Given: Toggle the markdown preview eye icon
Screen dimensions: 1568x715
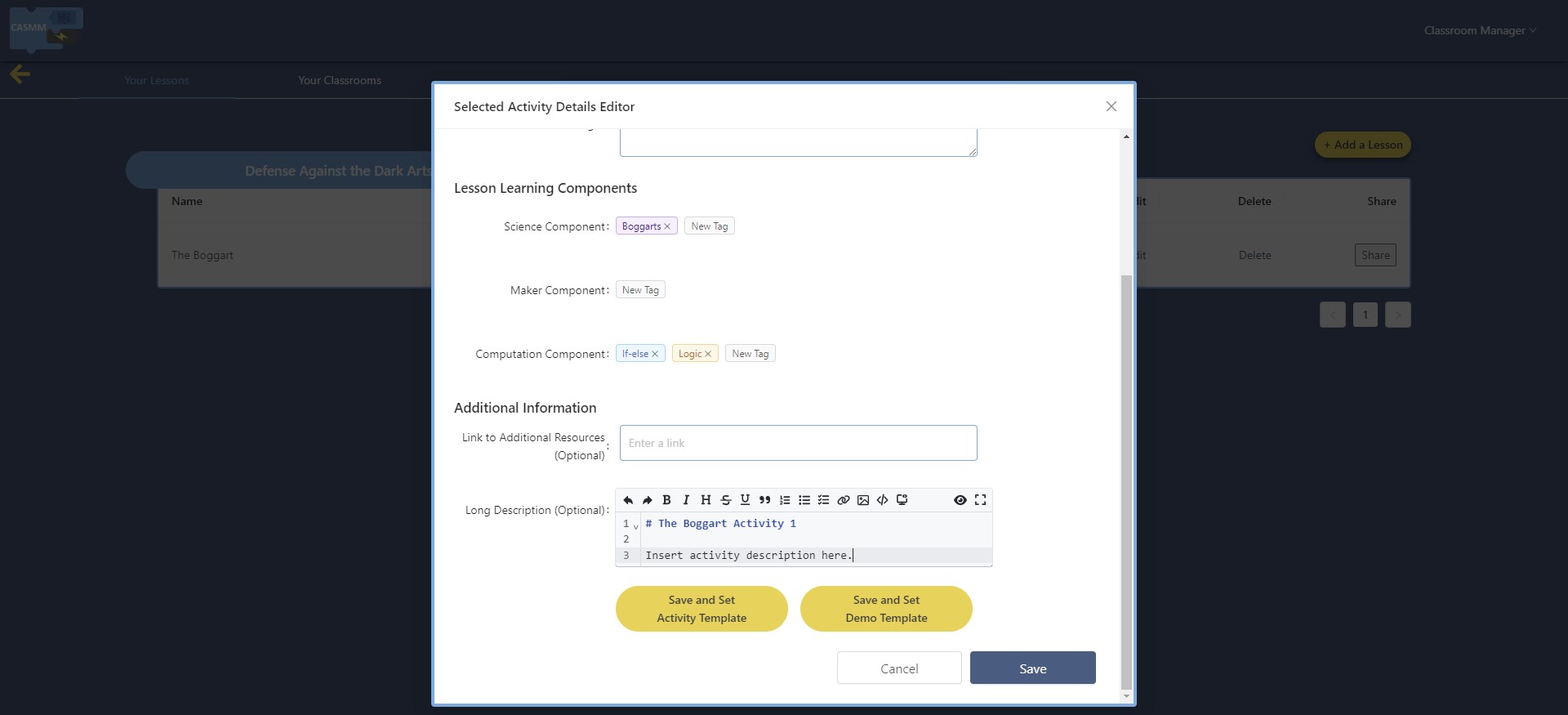Looking at the screenshot, I should click(x=960, y=500).
